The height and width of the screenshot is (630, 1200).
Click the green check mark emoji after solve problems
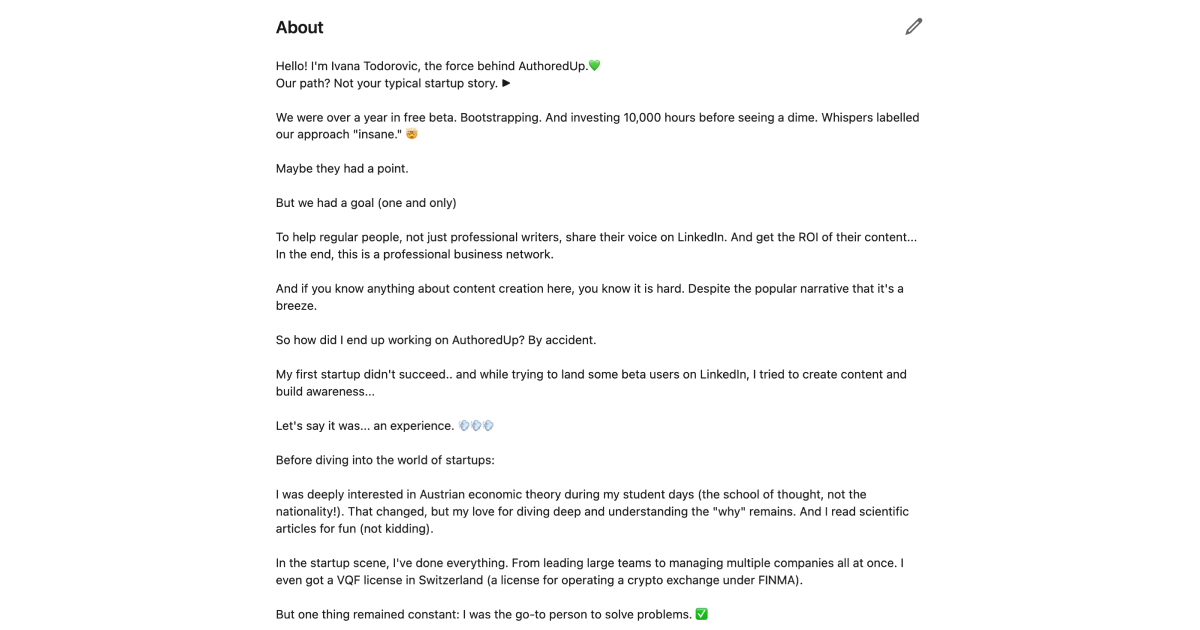[x=701, y=613]
